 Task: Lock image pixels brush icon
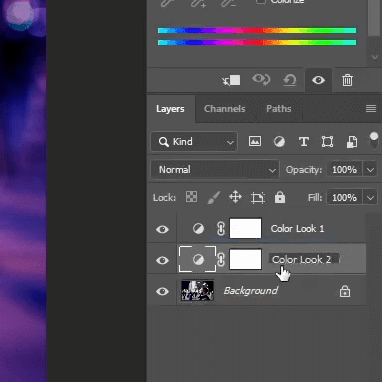(214, 197)
